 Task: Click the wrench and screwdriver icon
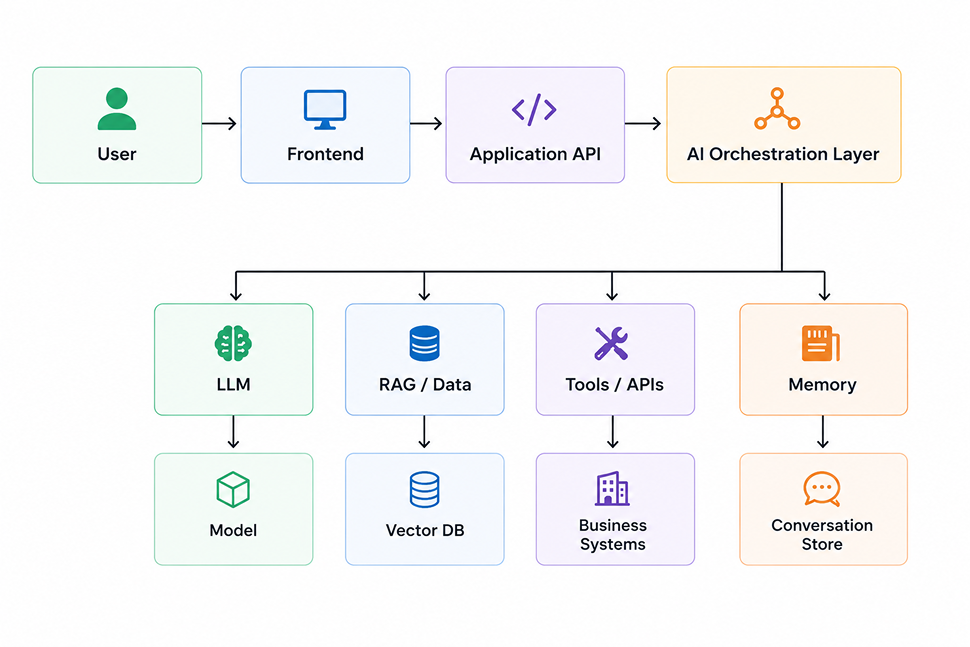click(x=611, y=343)
